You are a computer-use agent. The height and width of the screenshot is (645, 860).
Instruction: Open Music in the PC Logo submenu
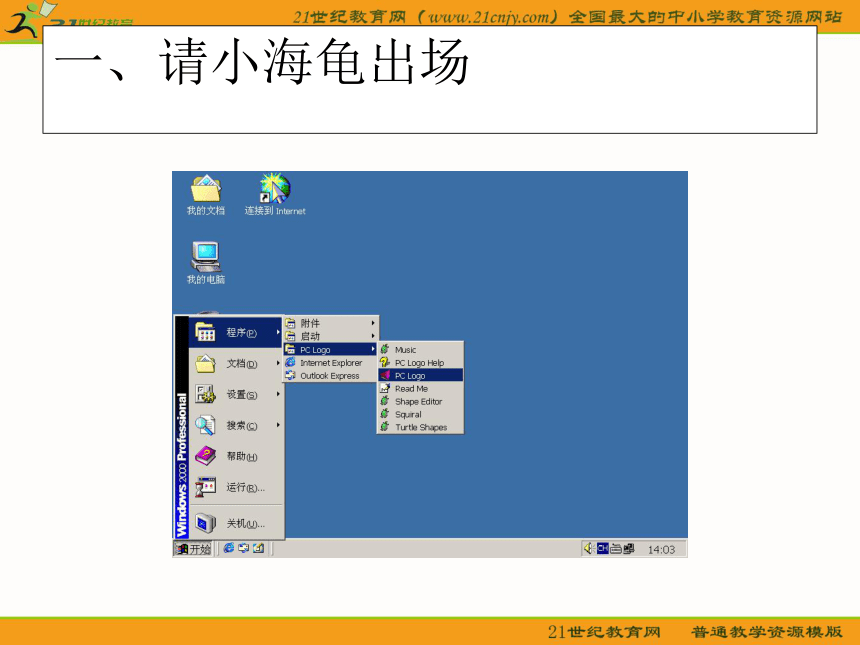421,349
